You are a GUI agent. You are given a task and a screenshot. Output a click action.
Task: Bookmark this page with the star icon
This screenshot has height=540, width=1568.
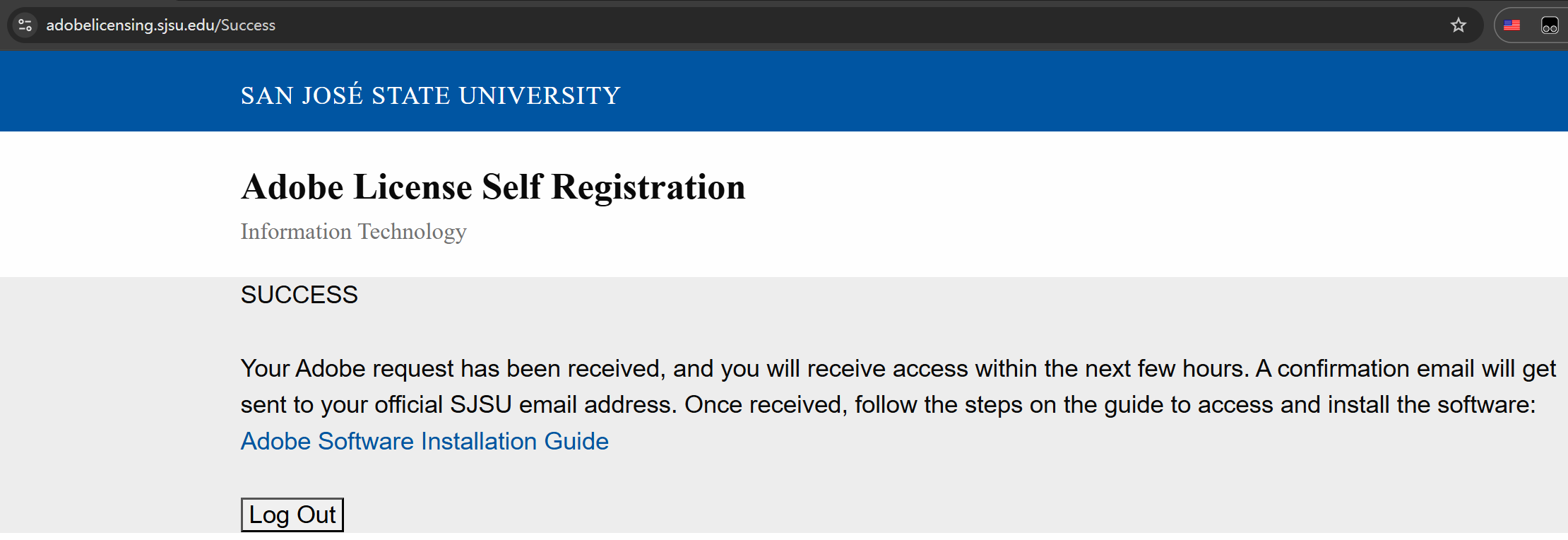1458,25
